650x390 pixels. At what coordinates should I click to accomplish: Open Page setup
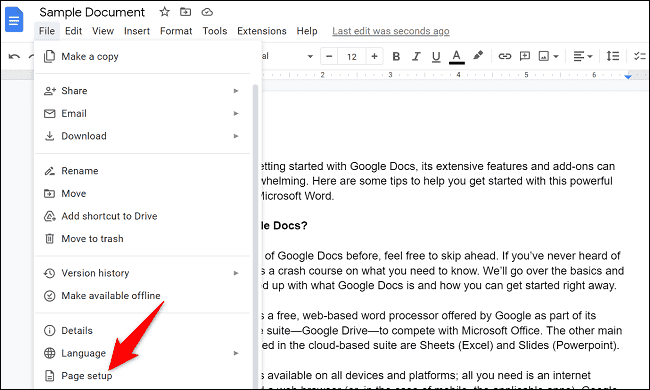point(143,376)
